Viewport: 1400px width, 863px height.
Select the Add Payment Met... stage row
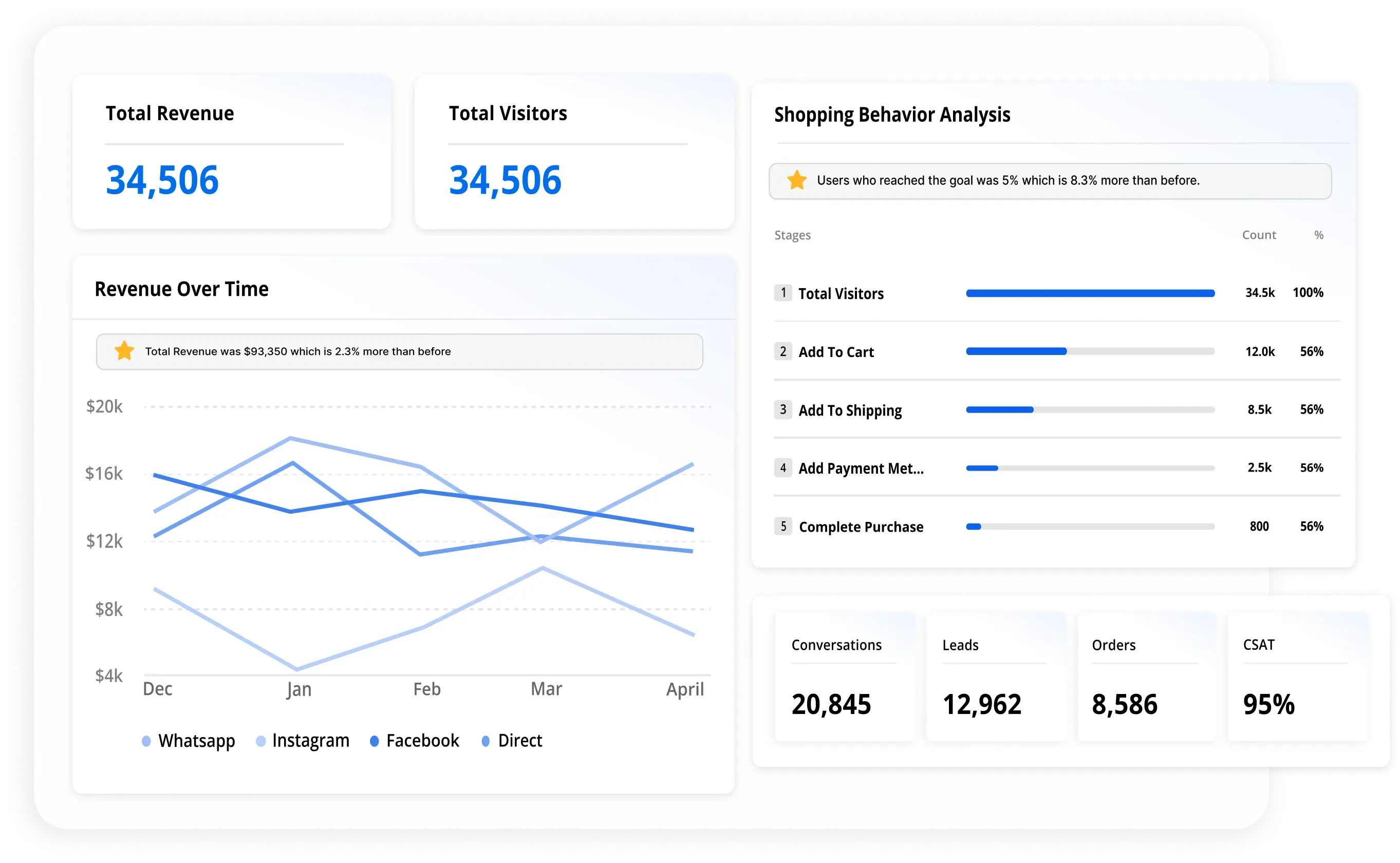tap(861, 468)
